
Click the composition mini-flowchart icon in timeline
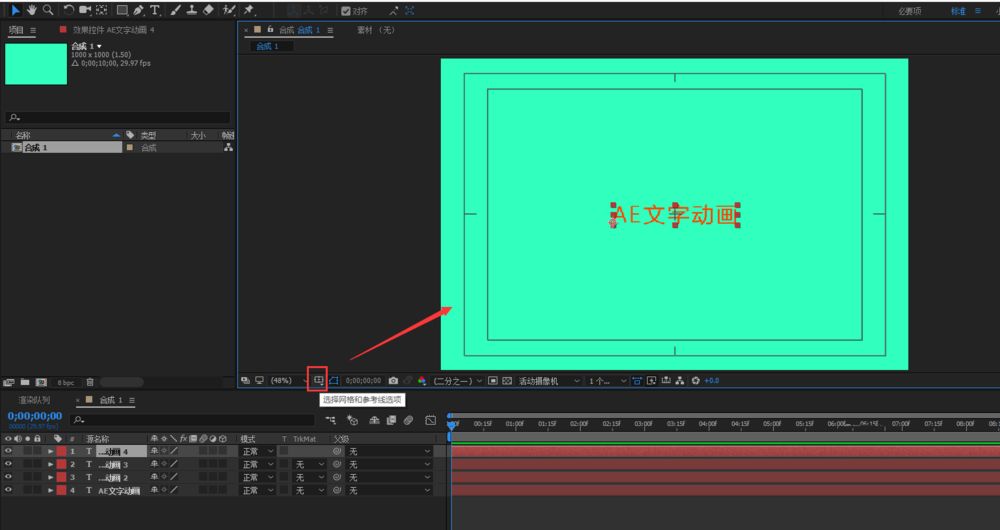[330, 420]
